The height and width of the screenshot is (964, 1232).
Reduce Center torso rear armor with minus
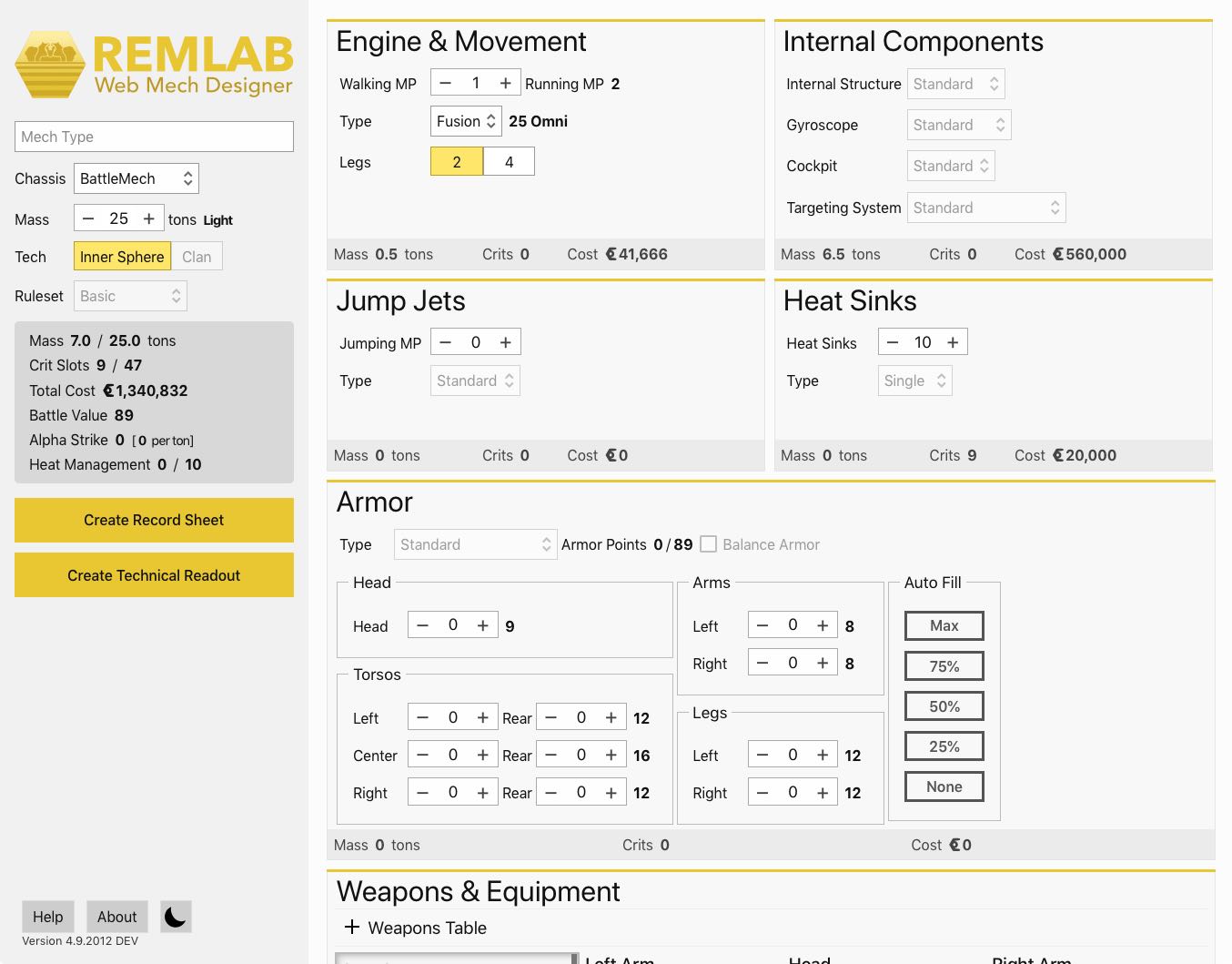551,756
